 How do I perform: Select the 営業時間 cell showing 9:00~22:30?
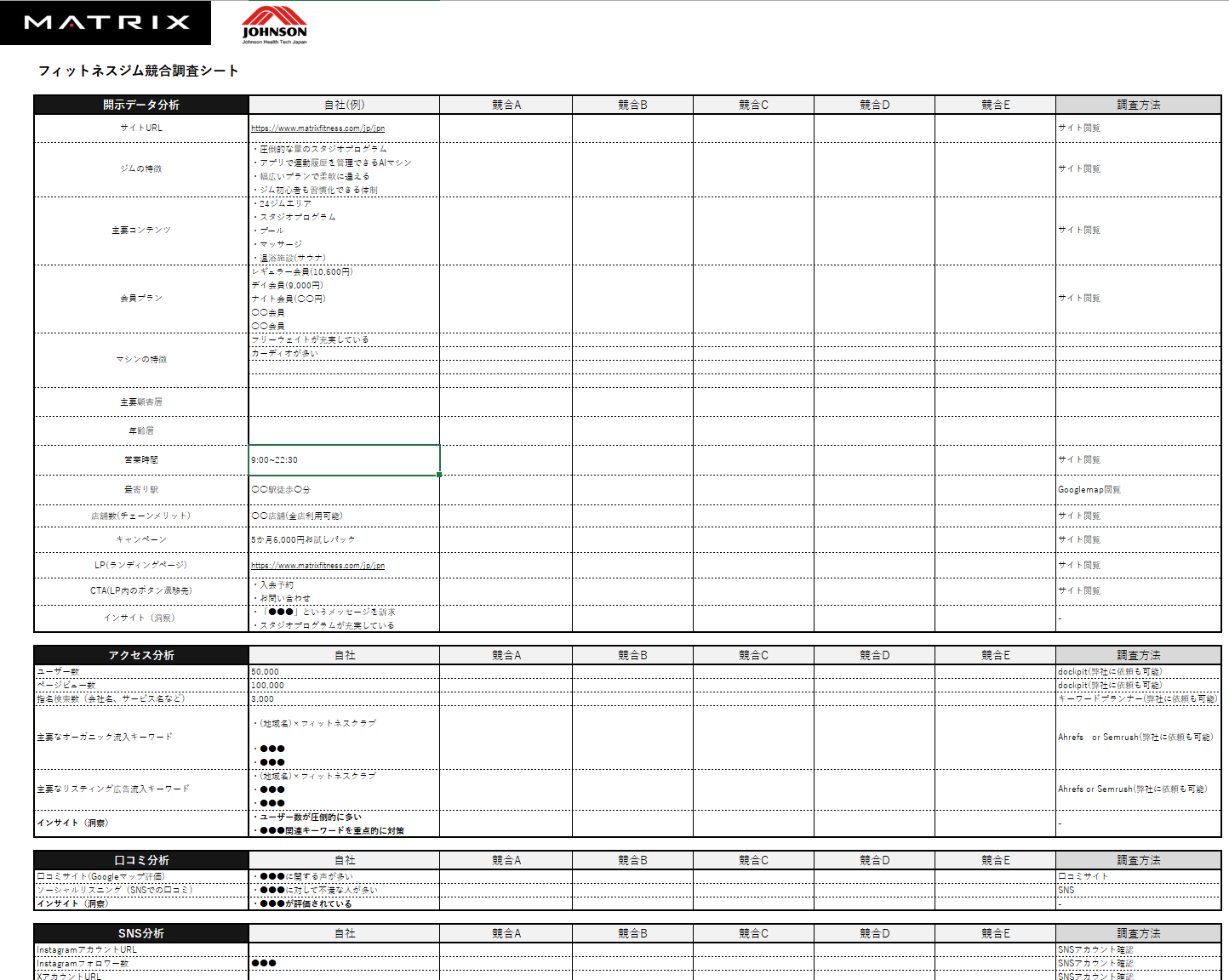click(x=344, y=460)
